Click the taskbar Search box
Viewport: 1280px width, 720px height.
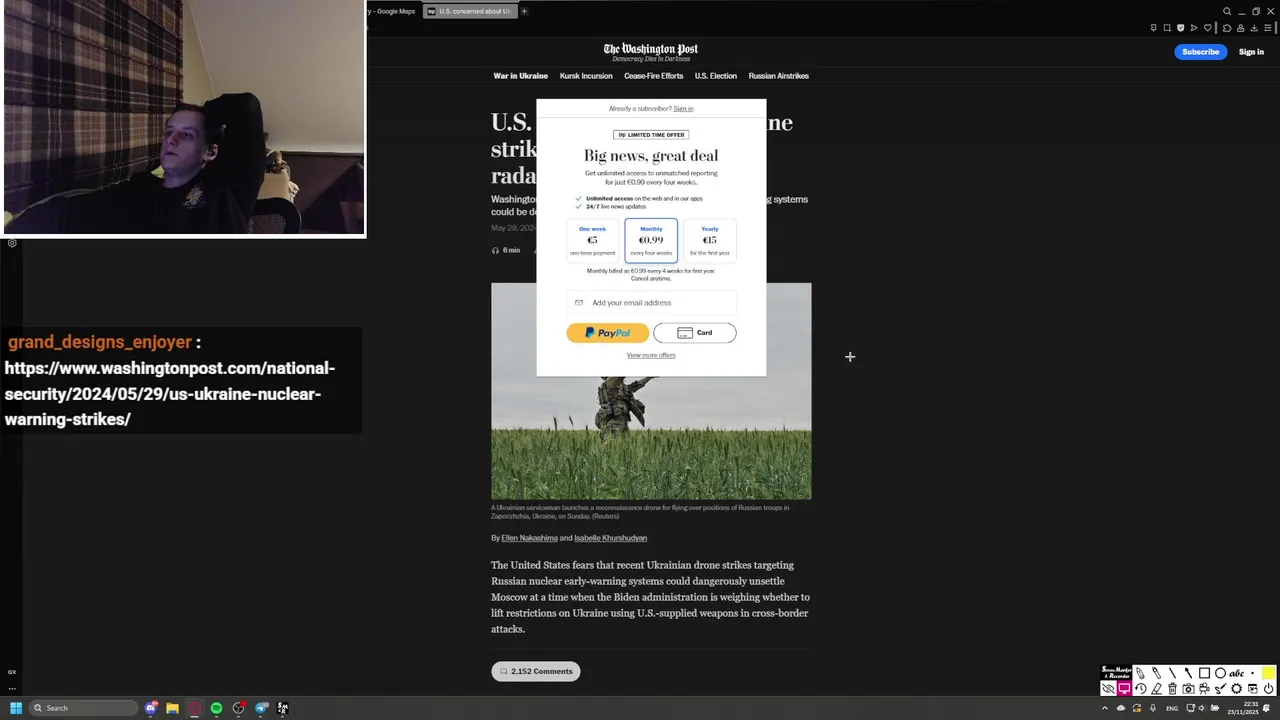point(83,708)
